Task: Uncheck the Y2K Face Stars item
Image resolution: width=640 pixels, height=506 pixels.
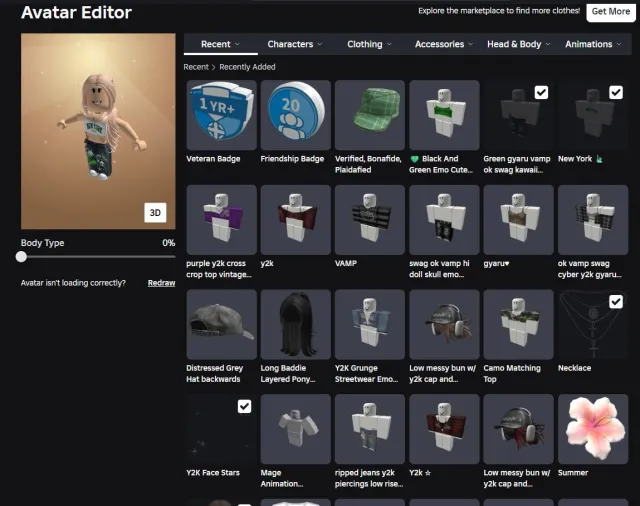Action: point(244,406)
